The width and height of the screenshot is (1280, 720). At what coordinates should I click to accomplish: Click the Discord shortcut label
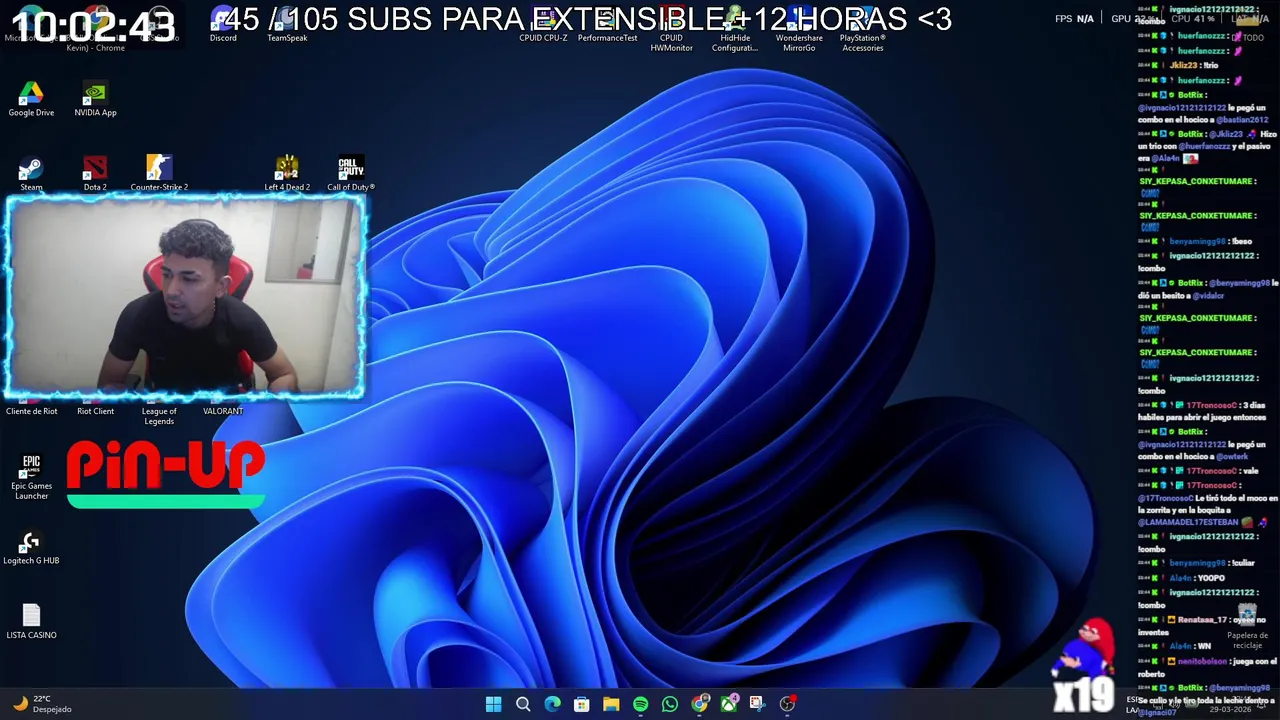[223, 38]
